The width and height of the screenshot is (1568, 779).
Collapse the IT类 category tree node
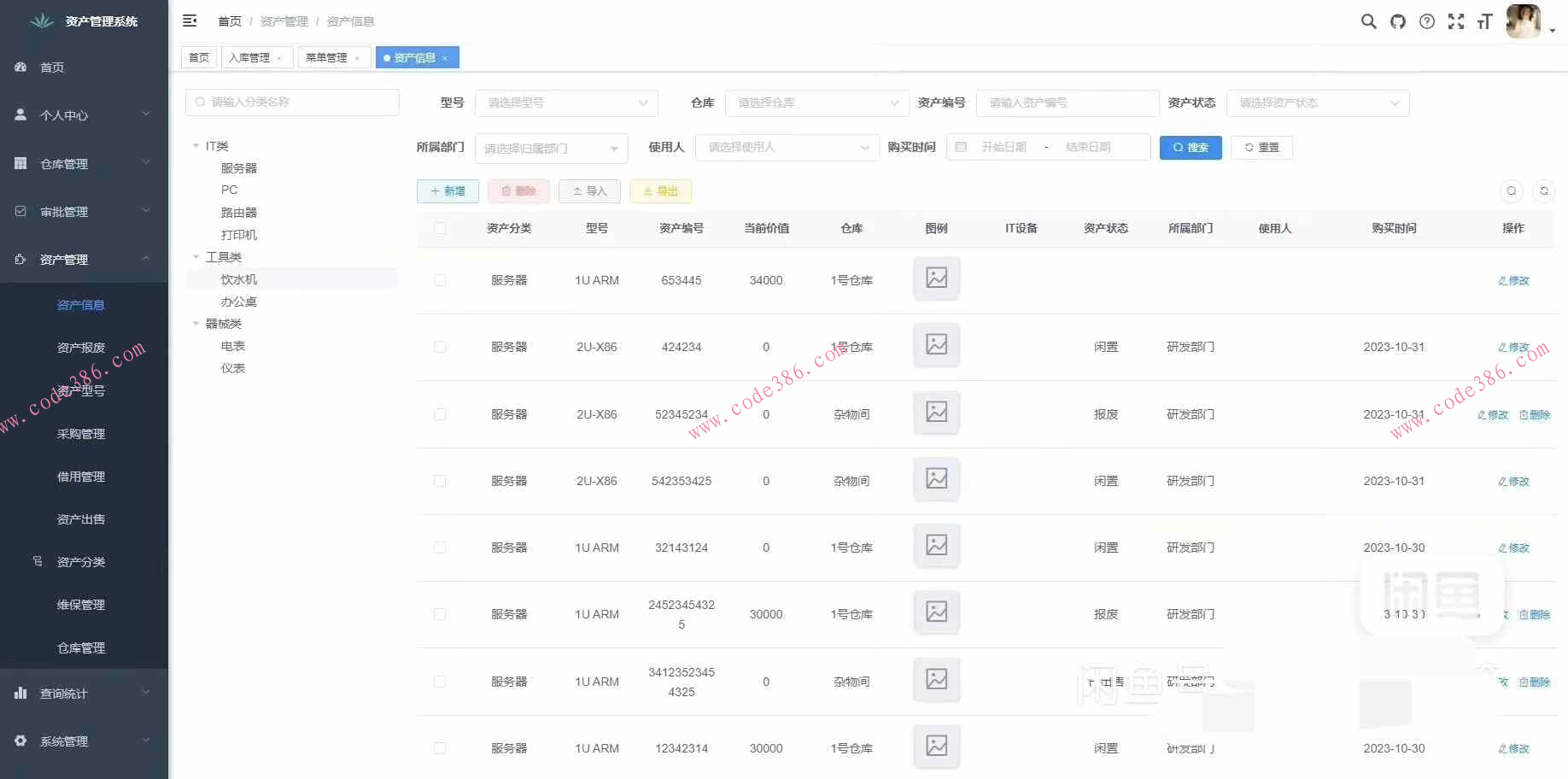coord(196,145)
